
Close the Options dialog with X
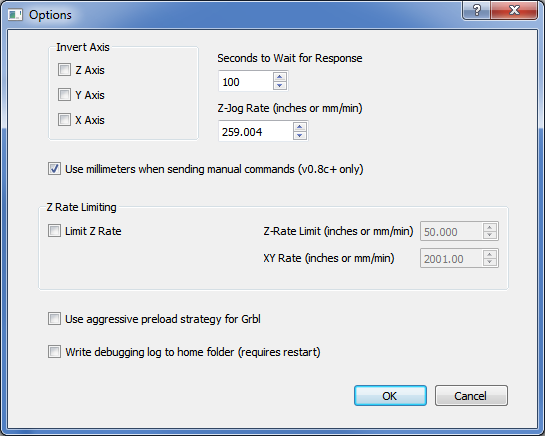click(x=514, y=10)
